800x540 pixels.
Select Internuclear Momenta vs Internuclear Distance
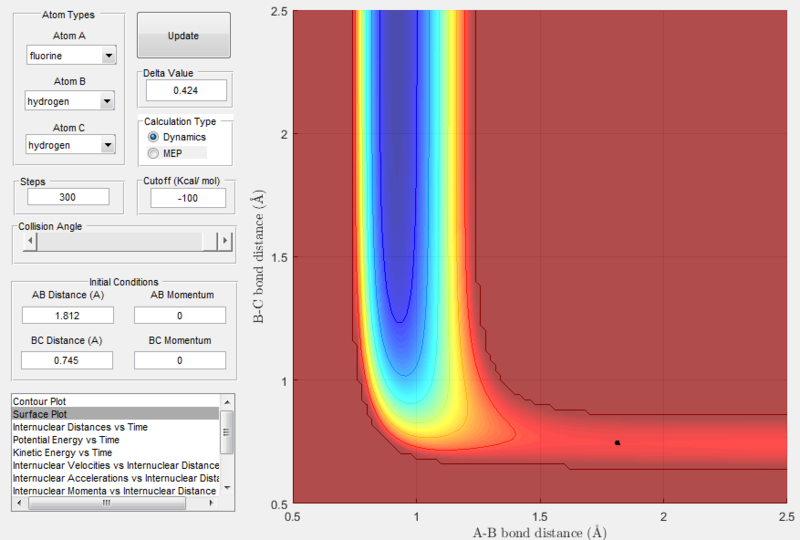click(116, 490)
